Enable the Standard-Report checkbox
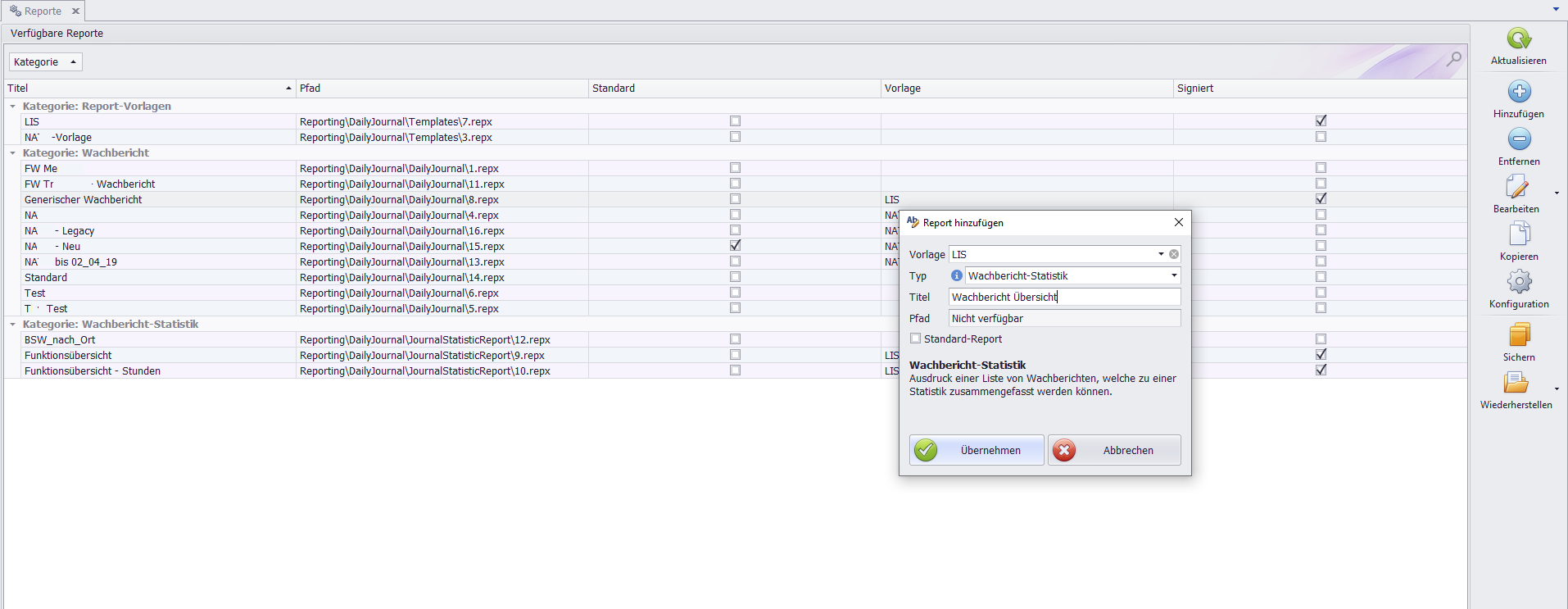 point(915,339)
